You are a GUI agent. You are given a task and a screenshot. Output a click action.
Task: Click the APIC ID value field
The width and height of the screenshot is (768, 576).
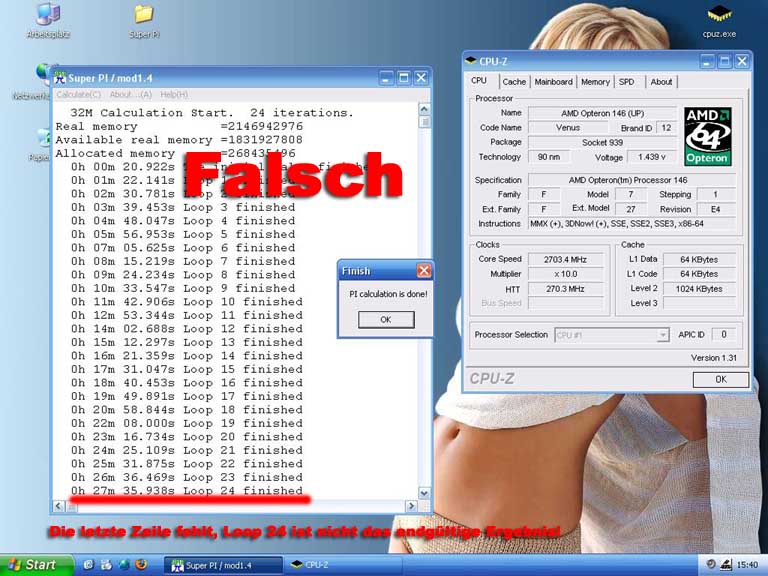(724, 335)
